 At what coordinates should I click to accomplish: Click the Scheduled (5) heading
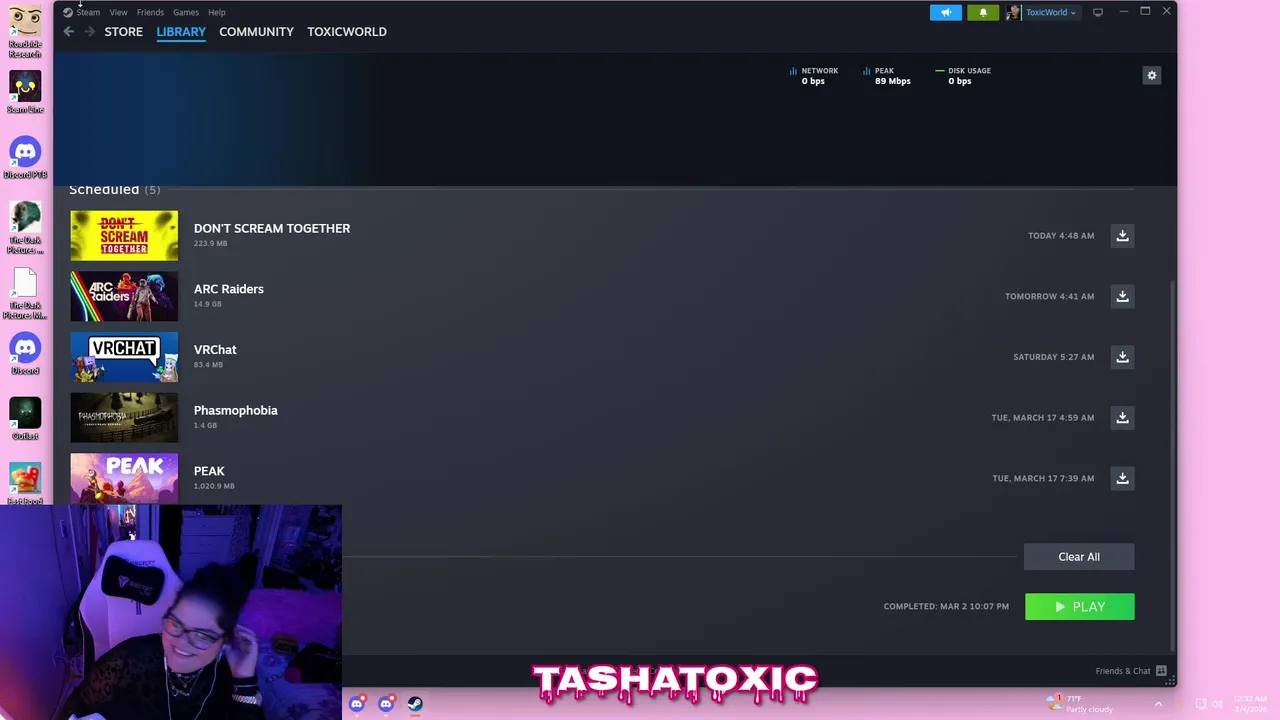pyautogui.click(x=114, y=190)
